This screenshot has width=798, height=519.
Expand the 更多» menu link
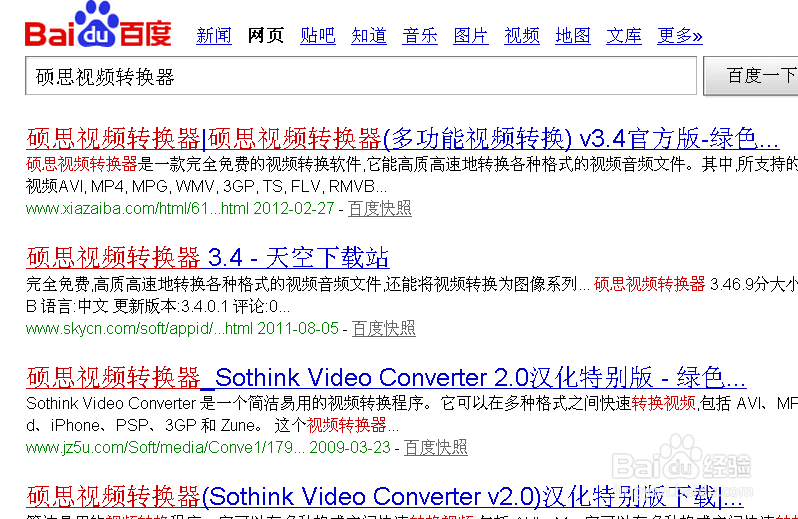(680, 36)
